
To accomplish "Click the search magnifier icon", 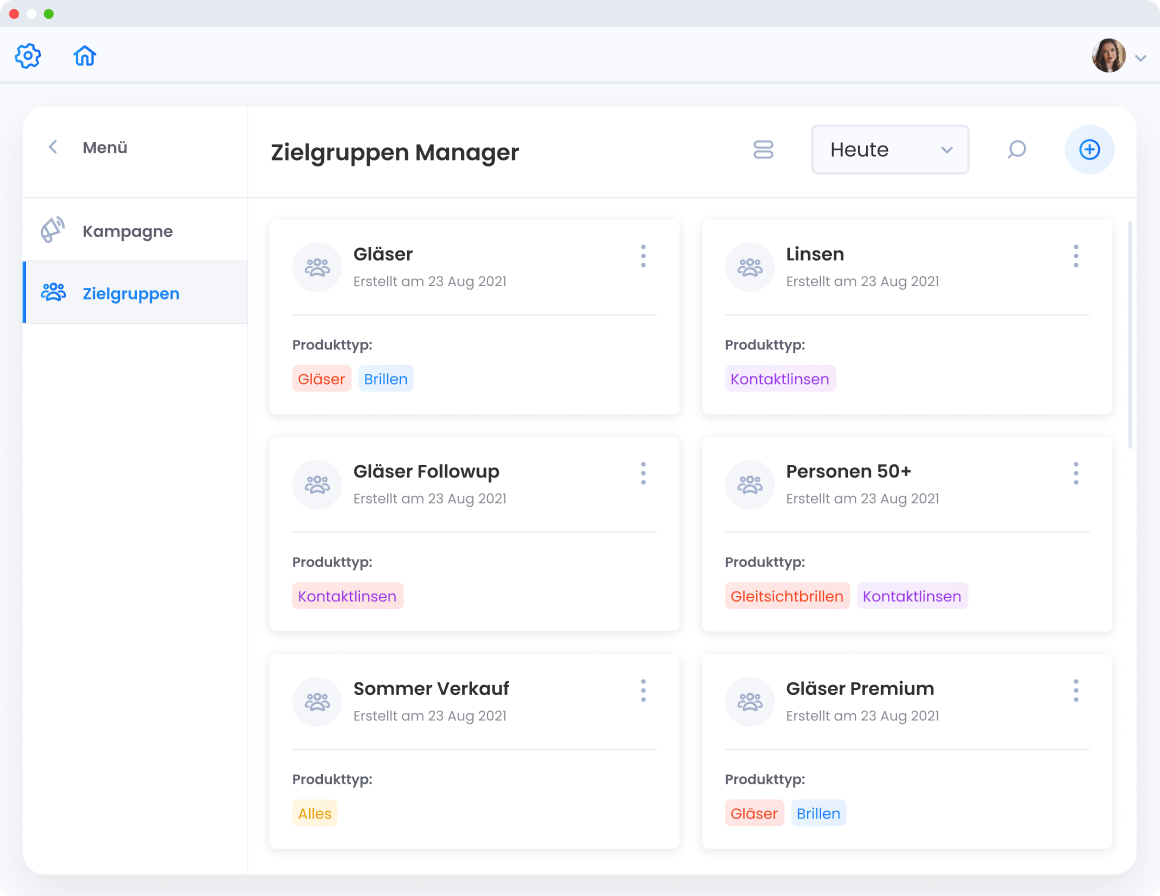I will pos(1016,150).
